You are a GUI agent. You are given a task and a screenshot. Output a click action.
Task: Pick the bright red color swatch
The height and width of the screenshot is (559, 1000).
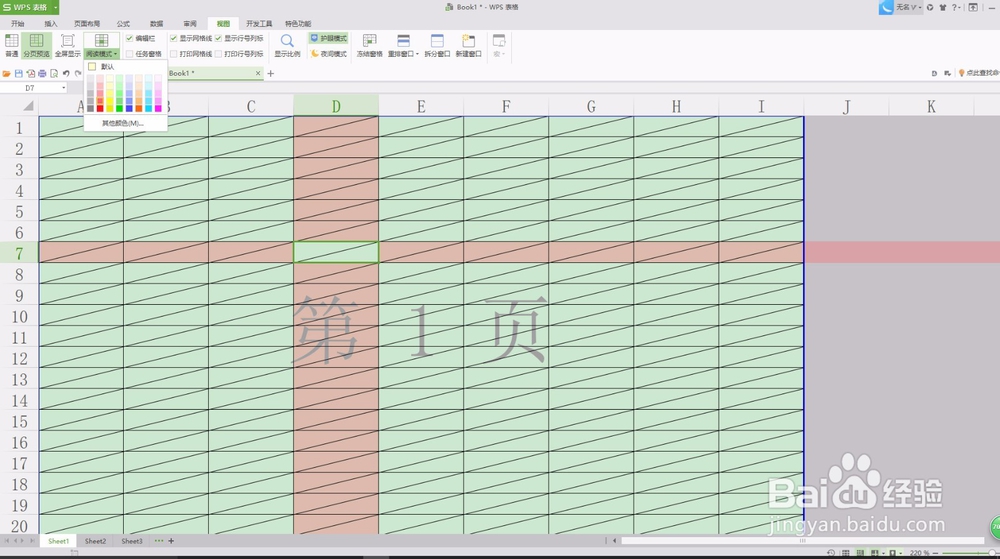tap(100, 108)
